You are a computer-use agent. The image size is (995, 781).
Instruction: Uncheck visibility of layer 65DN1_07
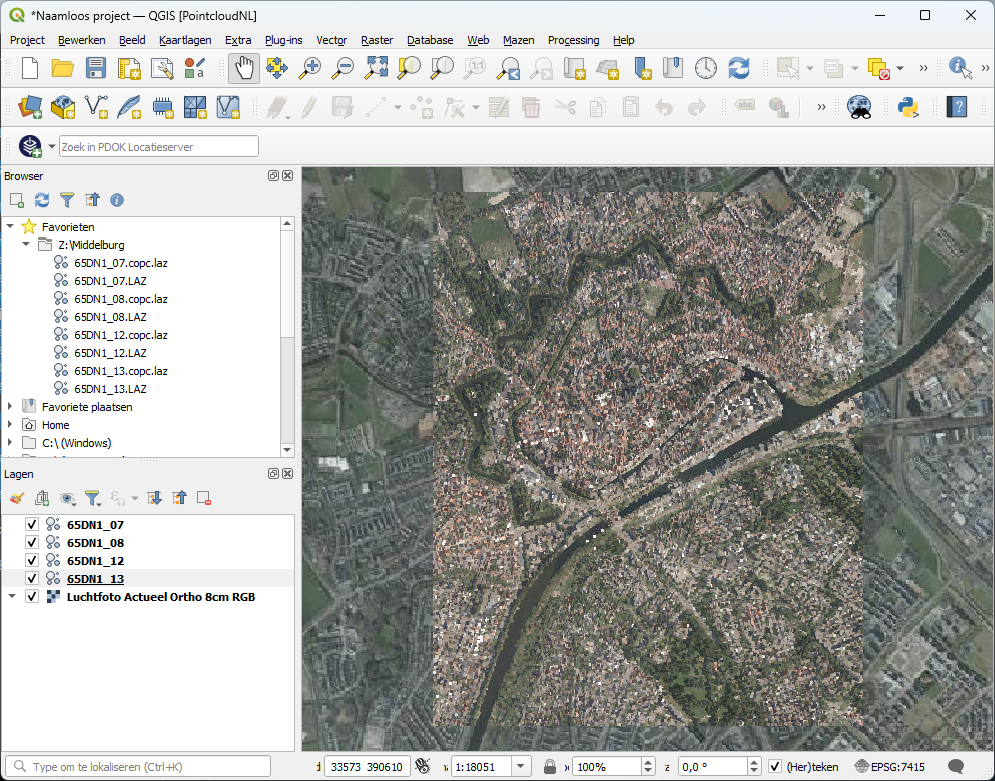pos(31,524)
